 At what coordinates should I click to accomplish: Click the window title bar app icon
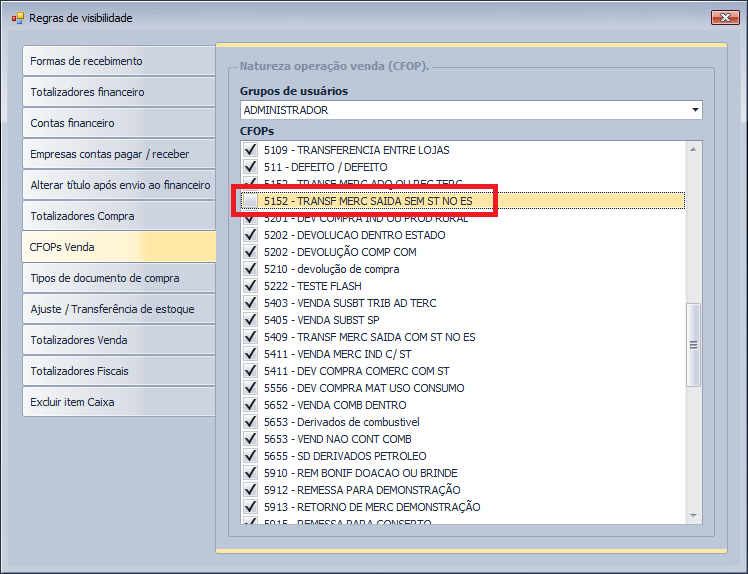tap(17, 18)
